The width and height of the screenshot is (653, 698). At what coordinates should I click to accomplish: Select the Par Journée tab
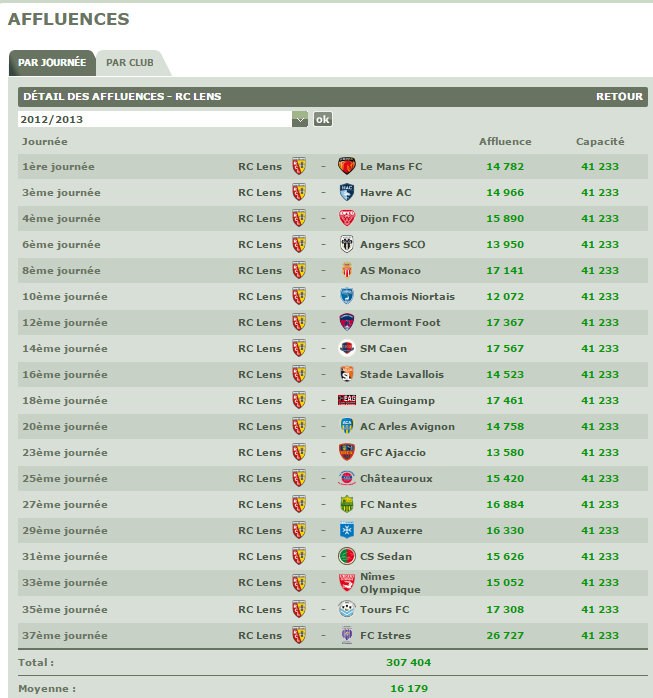coord(52,63)
